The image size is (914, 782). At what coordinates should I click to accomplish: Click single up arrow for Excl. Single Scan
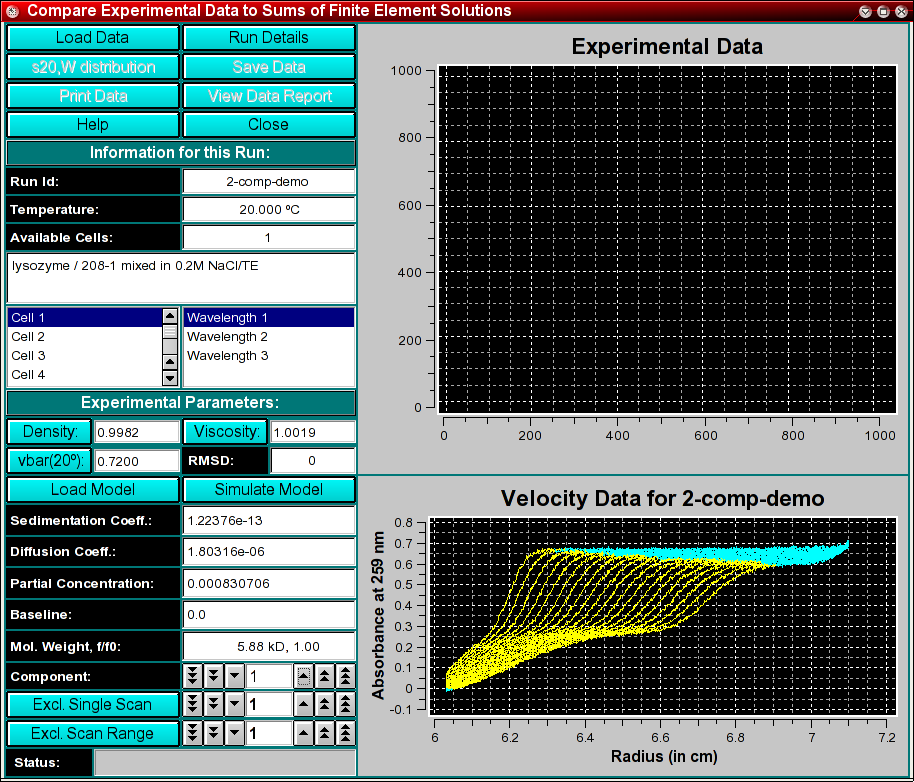[303, 704]
